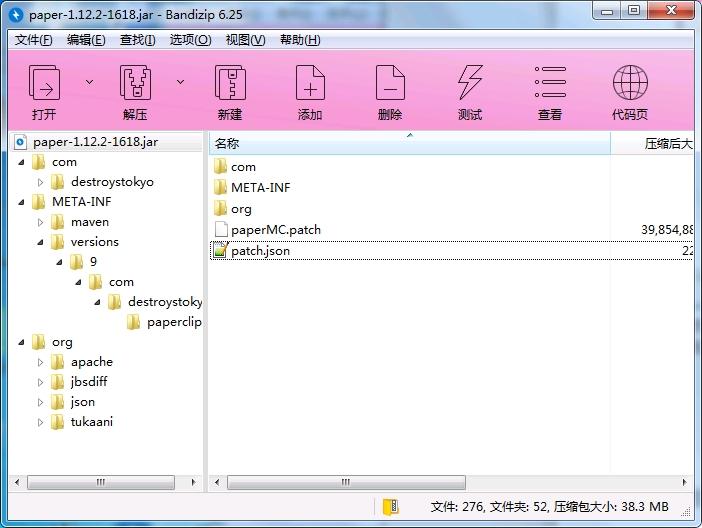Click the Code page (代码页) globe icon

630,82
